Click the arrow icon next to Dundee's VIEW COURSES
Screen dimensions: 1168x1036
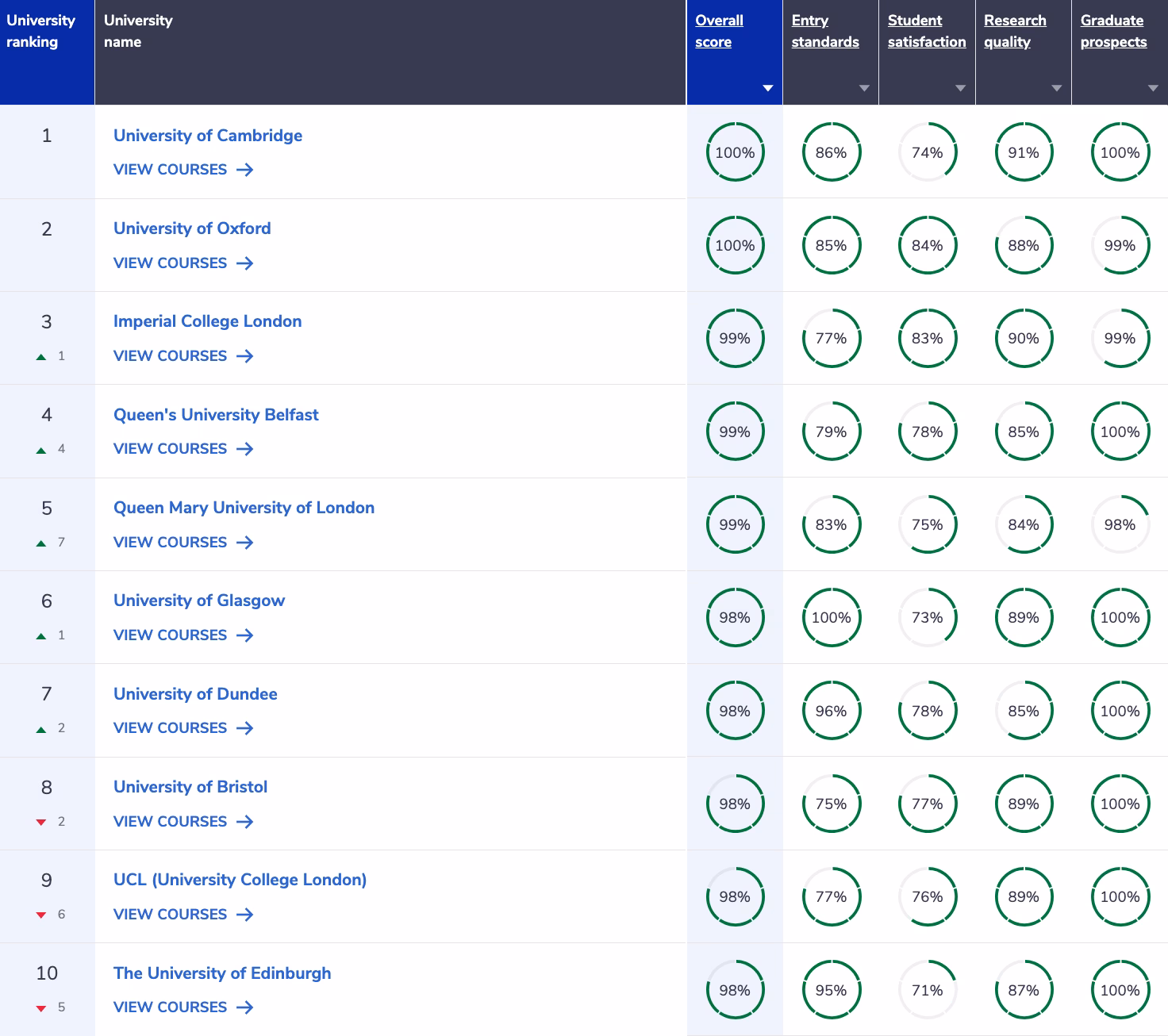pyautogui.click(x=245, y=727)
